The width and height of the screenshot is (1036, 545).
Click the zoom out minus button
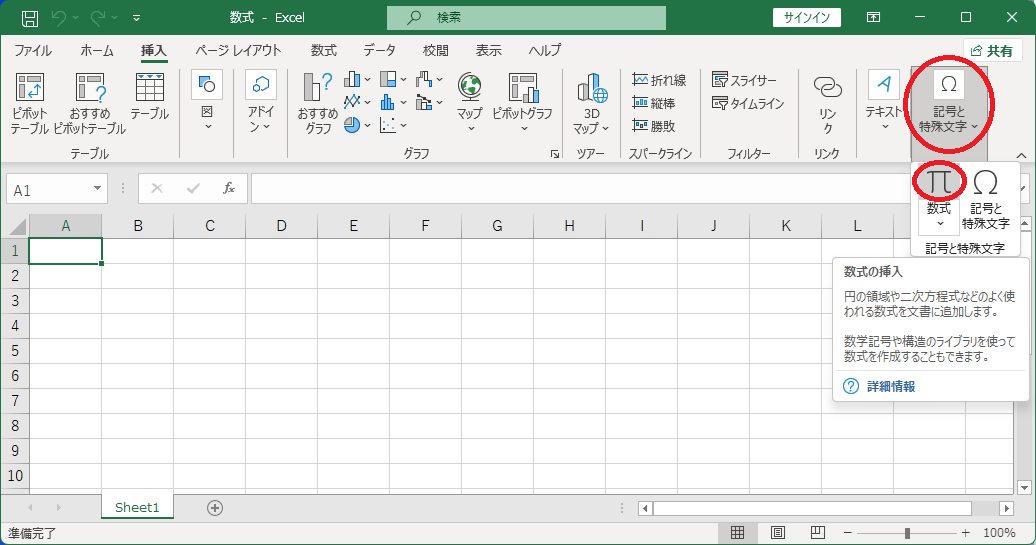click(x=848, y=532)
